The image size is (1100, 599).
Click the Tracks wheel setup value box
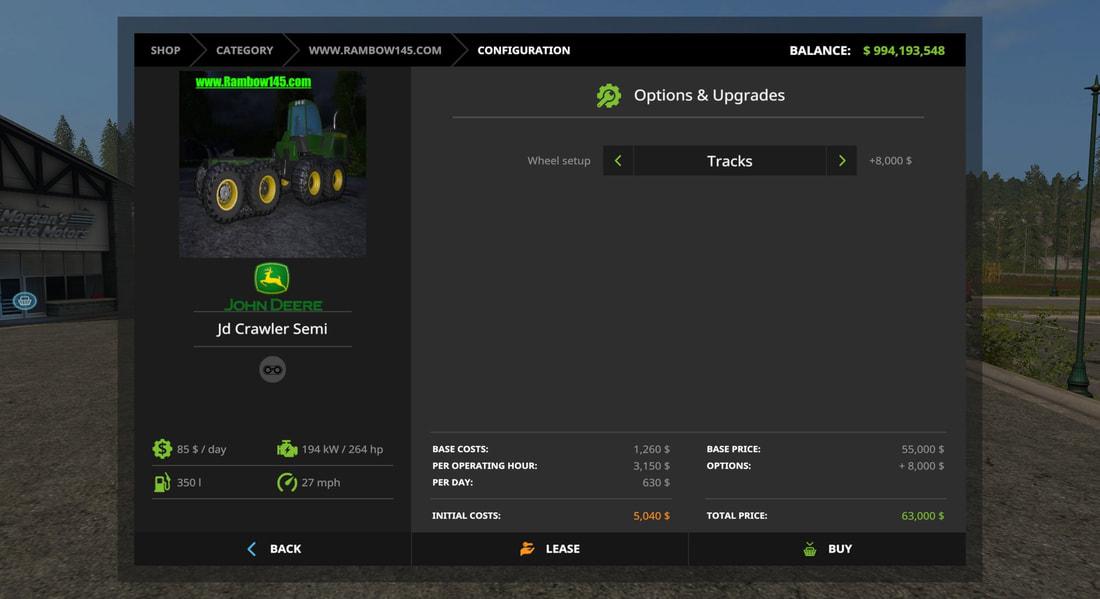click(730, 161)
